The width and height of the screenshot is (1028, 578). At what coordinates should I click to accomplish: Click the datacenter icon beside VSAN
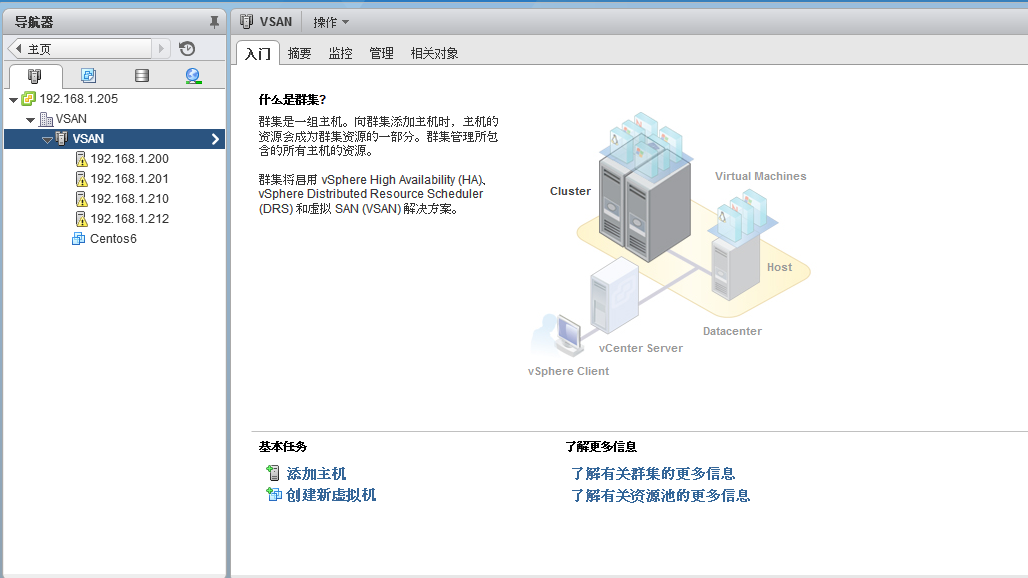click(x=47, y=119)
